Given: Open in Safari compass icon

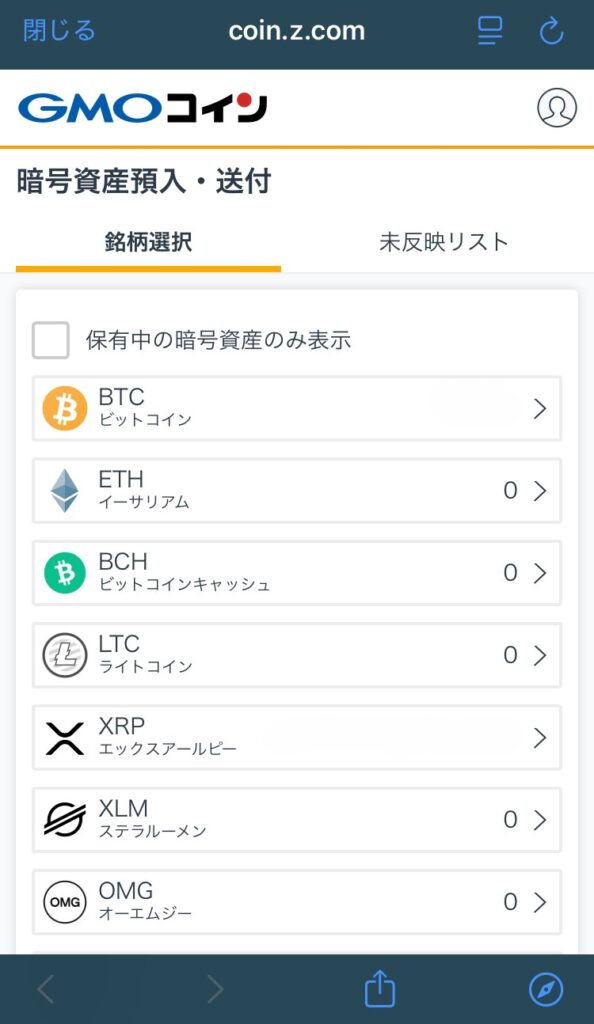Looking at the screenshot, I should point(546,989).
